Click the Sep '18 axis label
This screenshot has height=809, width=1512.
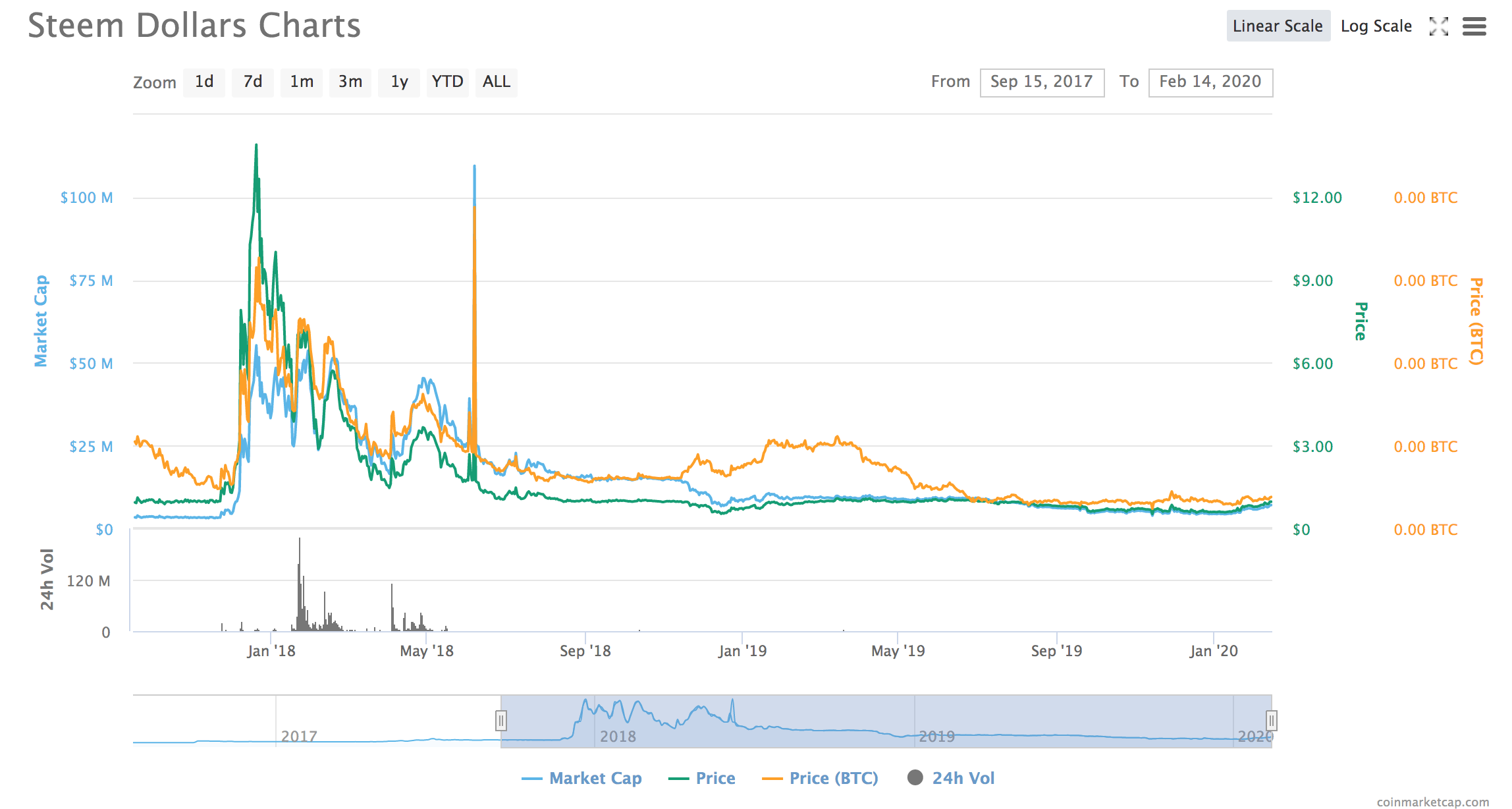pyautogui.click(x=585, y=651)
